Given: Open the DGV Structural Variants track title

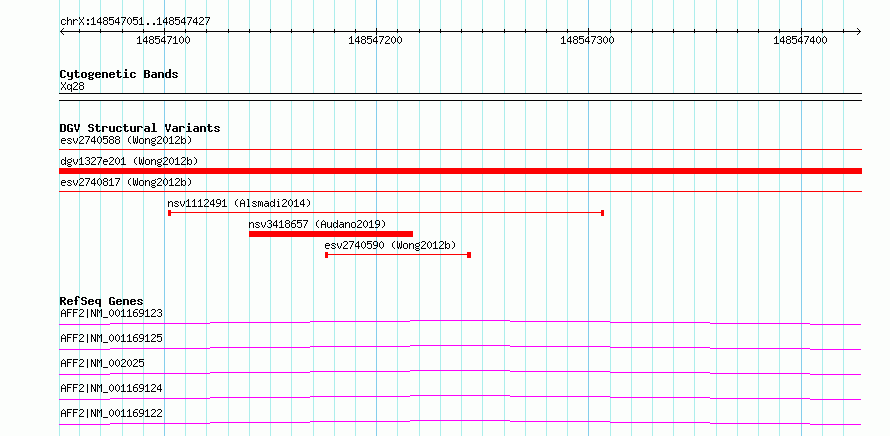Looking at the screenshot, I should [x=140, y=128].
